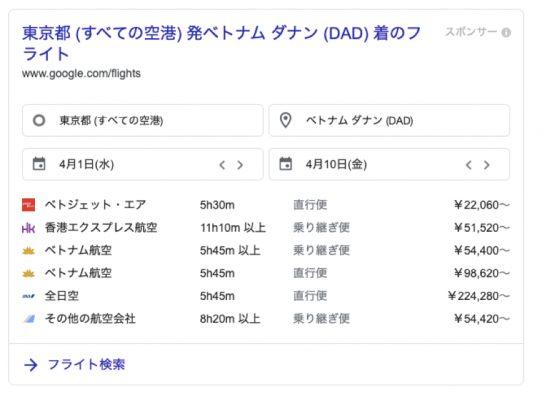The height and width of the screenshot is (400, 542).
Task: Click 直行便 in the ベトジェット・エア row
Action: point(310,205)
